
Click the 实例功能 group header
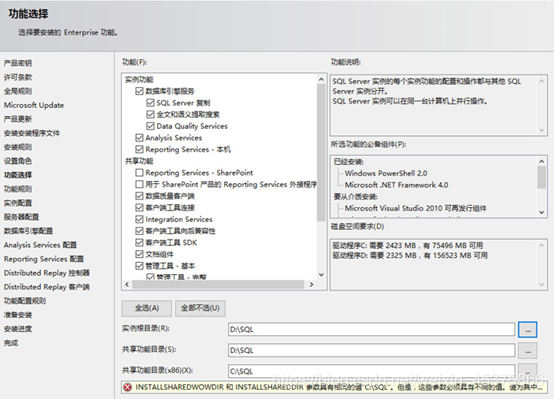(139, 80)
